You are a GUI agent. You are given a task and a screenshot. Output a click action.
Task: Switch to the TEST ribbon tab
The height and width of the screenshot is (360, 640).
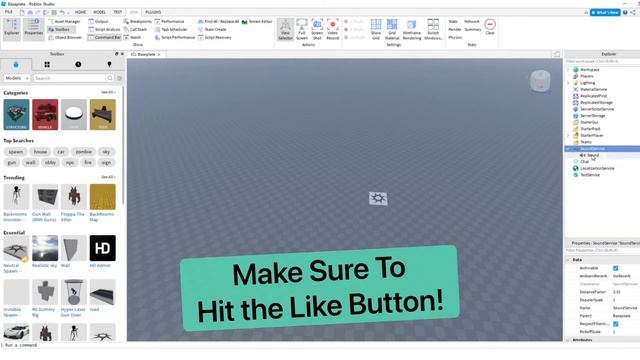(x=118, y=12)
